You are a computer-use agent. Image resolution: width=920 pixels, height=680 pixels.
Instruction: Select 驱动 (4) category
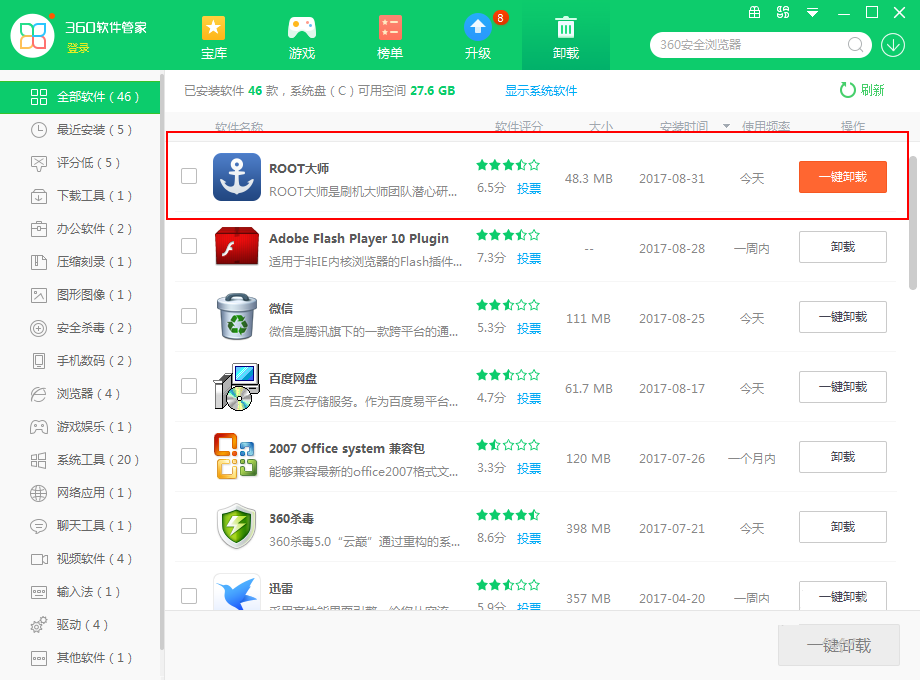[80, 625]
